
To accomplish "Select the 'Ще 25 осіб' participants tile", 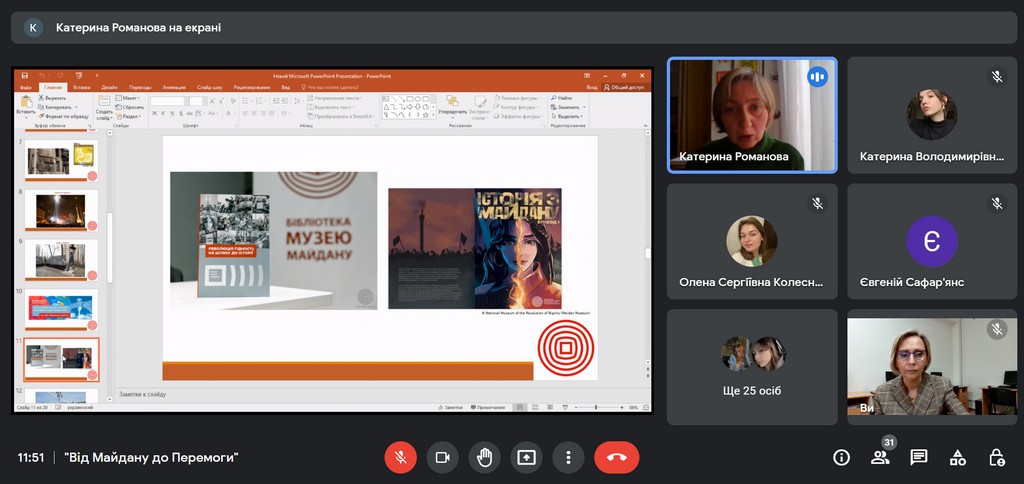I will click(752, 366).
